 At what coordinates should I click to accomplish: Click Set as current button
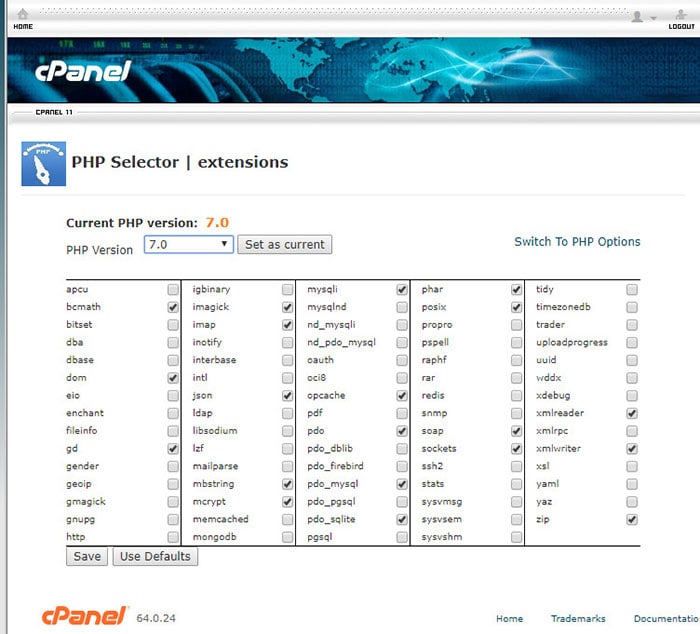click(284, 245)
